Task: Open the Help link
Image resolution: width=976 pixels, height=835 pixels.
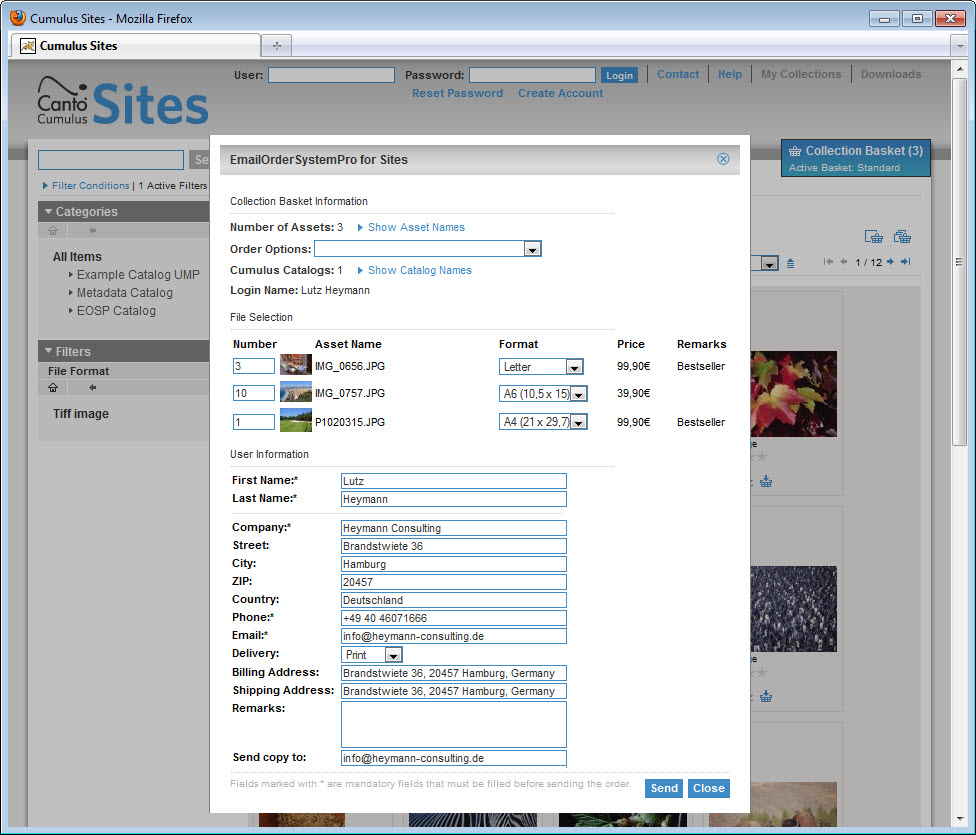Action: coord(730,74)
